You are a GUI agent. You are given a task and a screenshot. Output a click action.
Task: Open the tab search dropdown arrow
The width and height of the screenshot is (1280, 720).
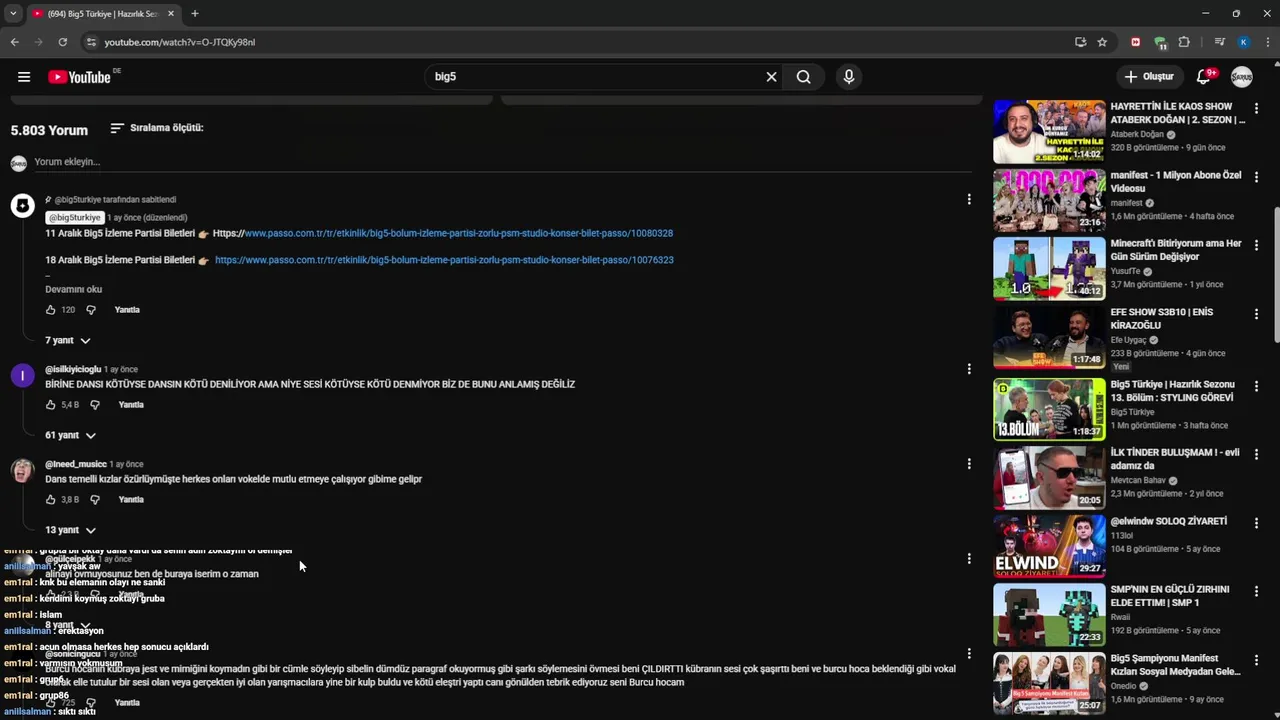pos(13,13)
